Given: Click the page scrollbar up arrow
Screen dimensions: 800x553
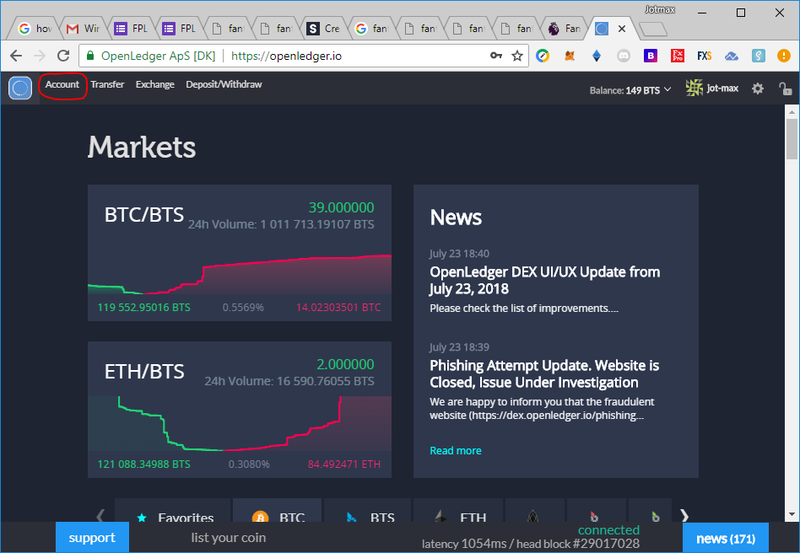Looking at the screenshot, I should pyautogui.click(x=792, y=112).
